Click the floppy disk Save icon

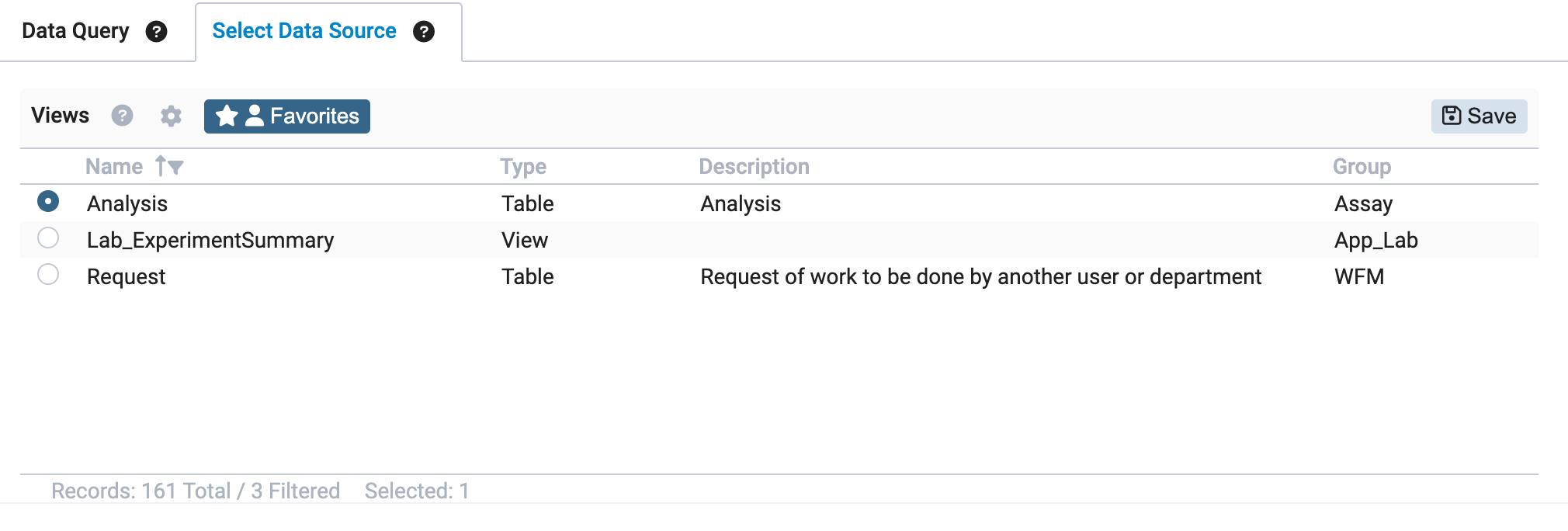[1451, 116]
